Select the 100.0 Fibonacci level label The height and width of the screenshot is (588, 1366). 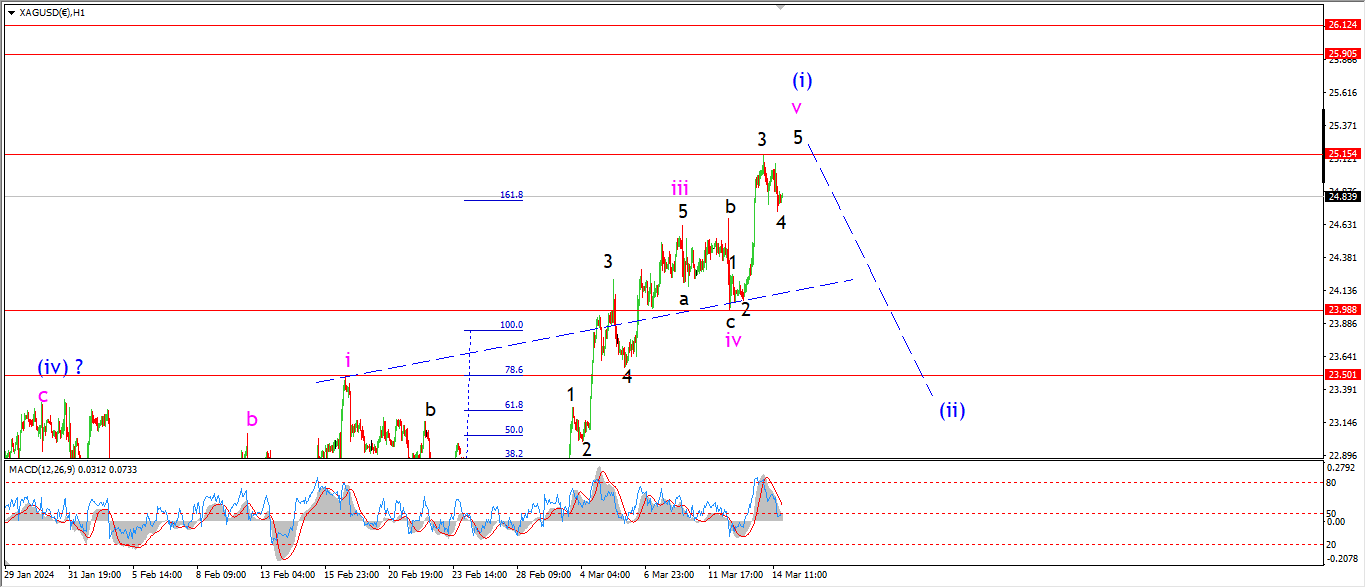coord(511,325)
